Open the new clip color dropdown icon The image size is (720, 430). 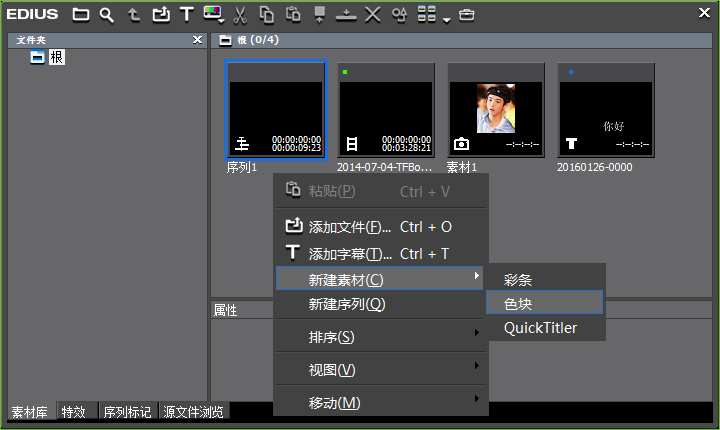tap(214, 14)
